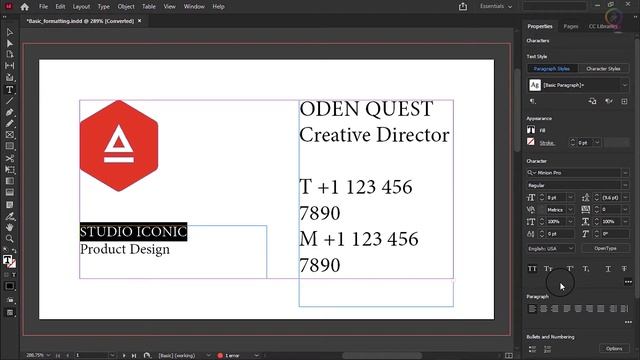Click the OpenType button

[605, 249]
